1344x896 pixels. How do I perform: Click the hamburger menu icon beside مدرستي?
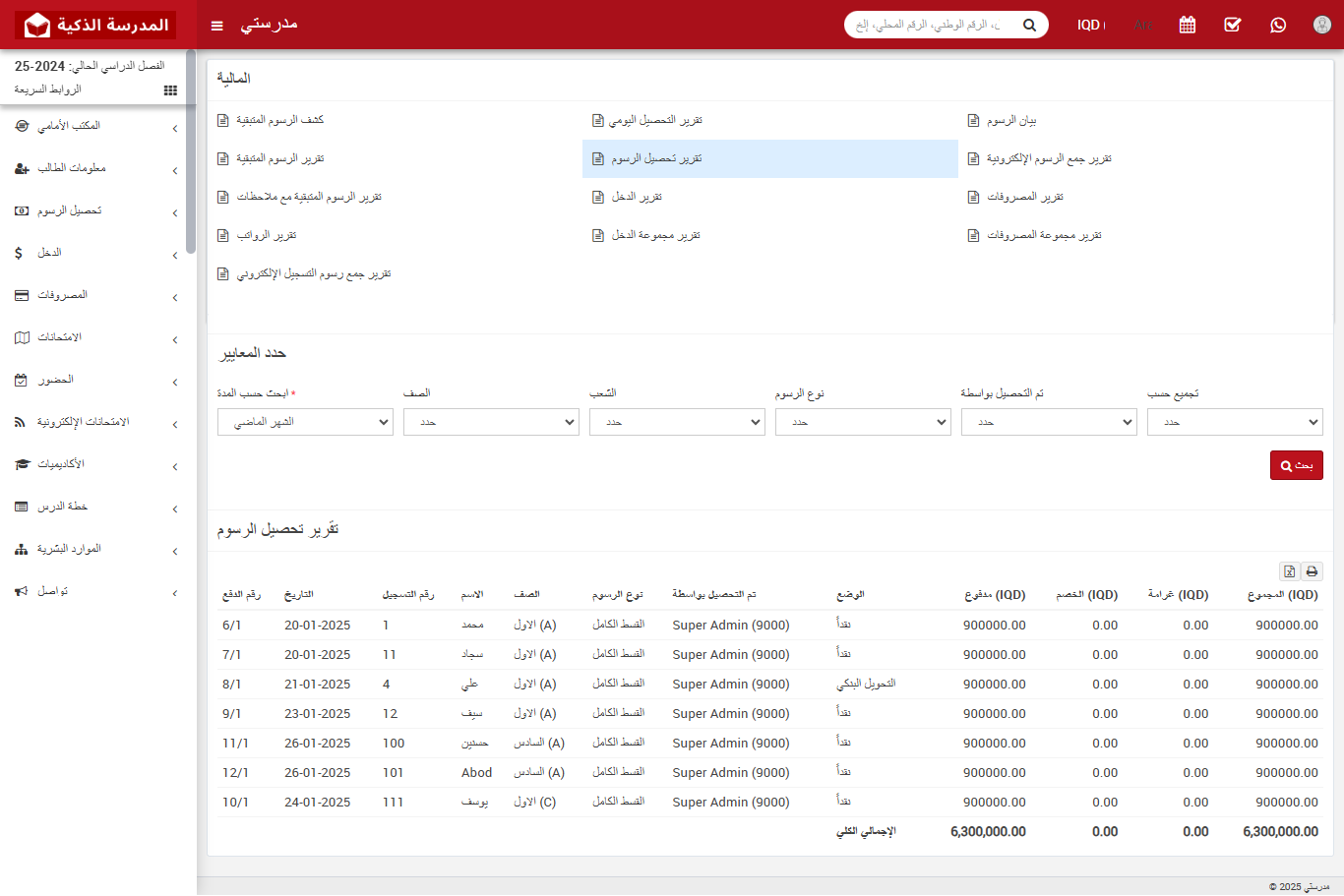(216, 25)
